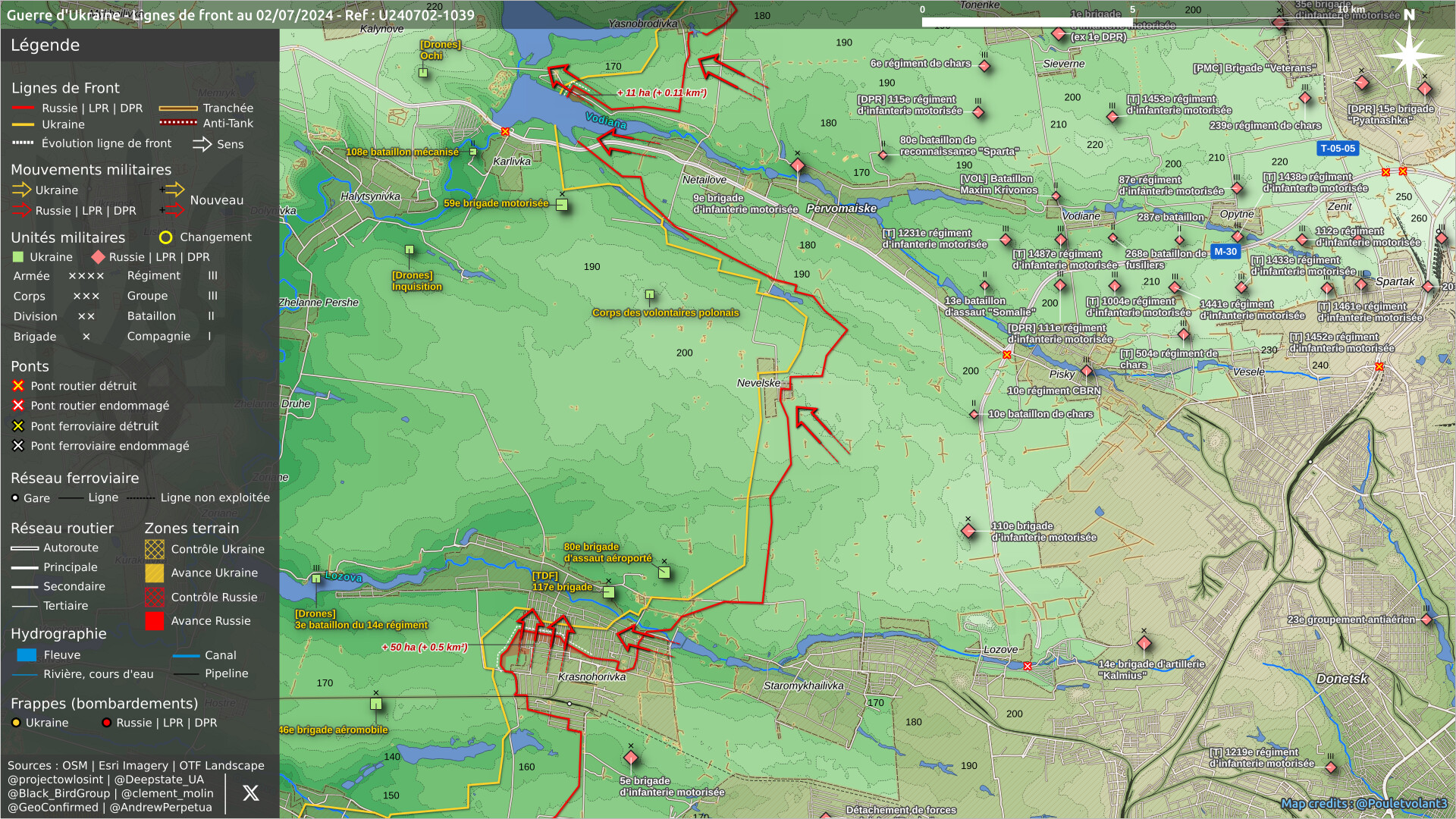The width and height of the screenshot is (1456, 819).
Task: Click the north compass star icon
Action: tap(1408, 55)
